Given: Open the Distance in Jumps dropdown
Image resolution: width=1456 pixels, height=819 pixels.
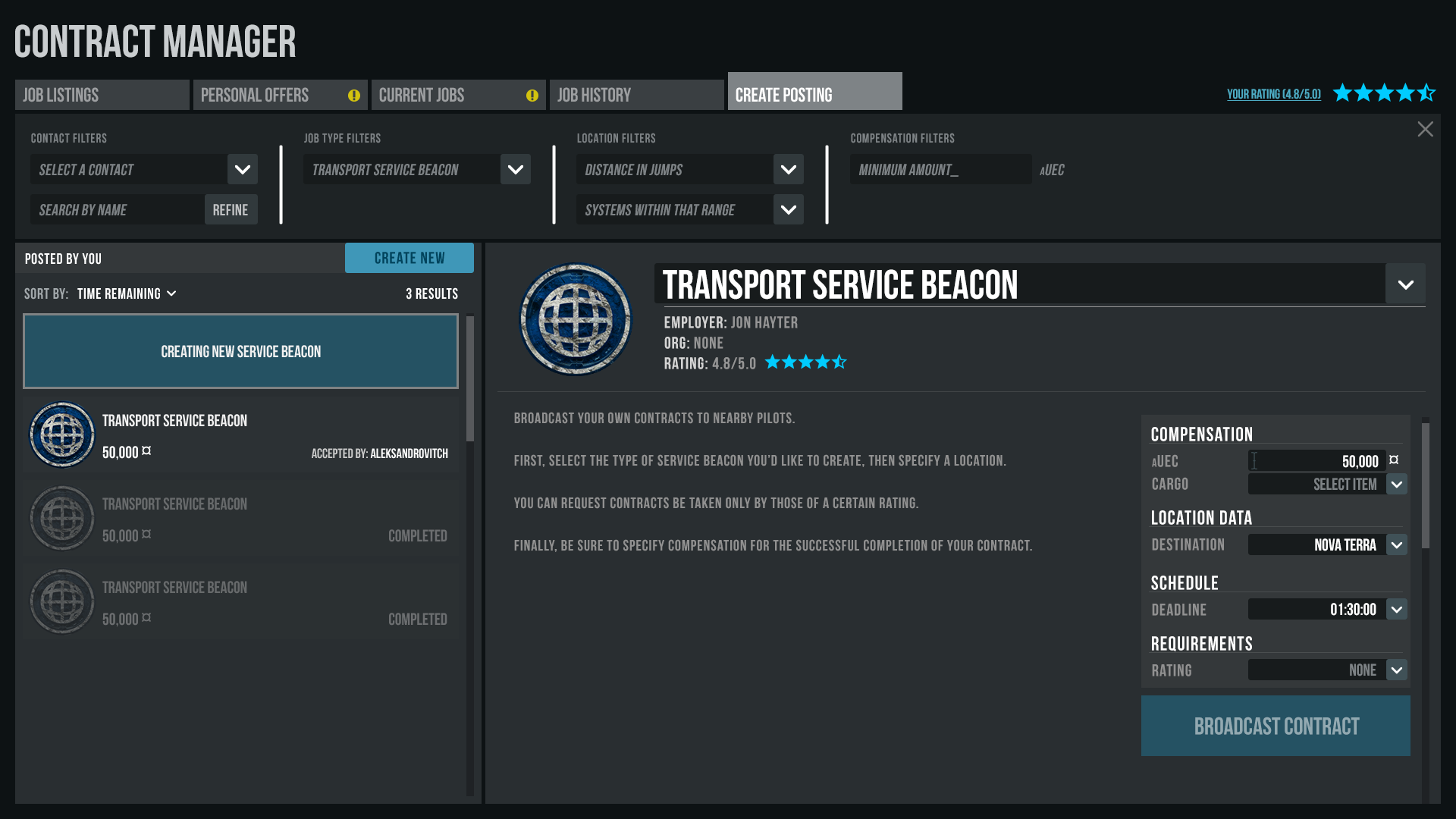Looking at the screenshot, I should pos(789,170).
